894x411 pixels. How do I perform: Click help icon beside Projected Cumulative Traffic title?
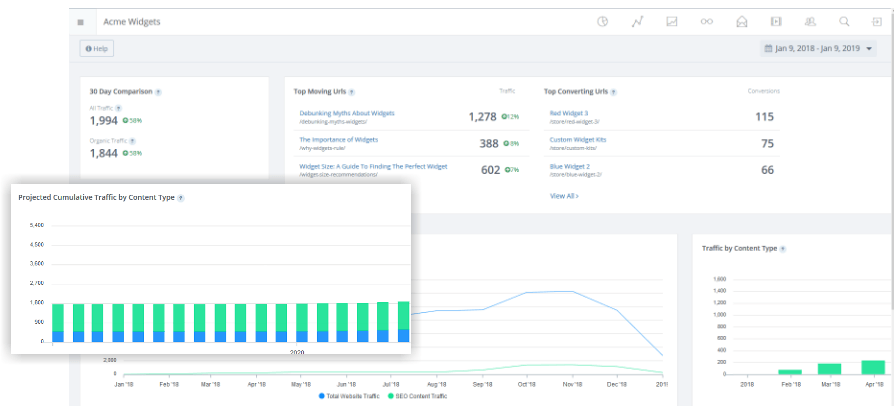pos(180,198)
